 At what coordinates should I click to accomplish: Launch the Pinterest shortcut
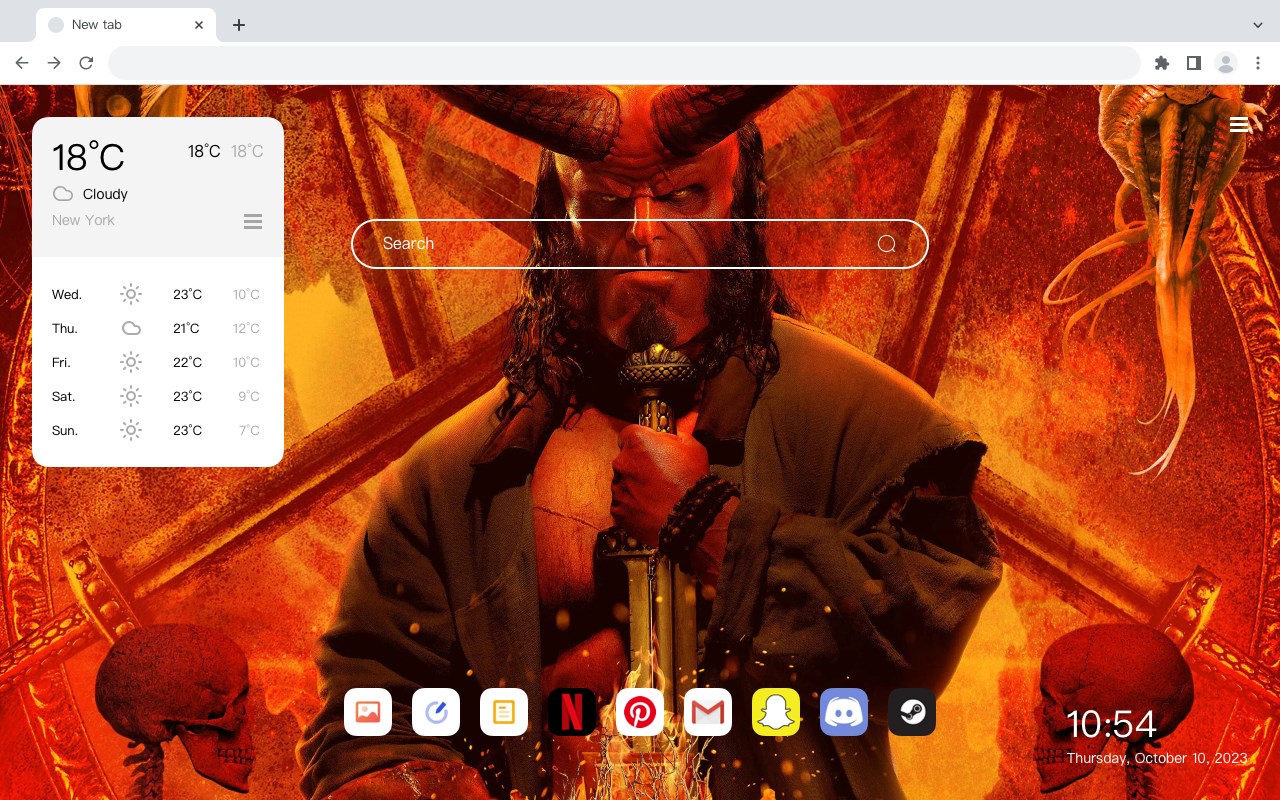640,712
